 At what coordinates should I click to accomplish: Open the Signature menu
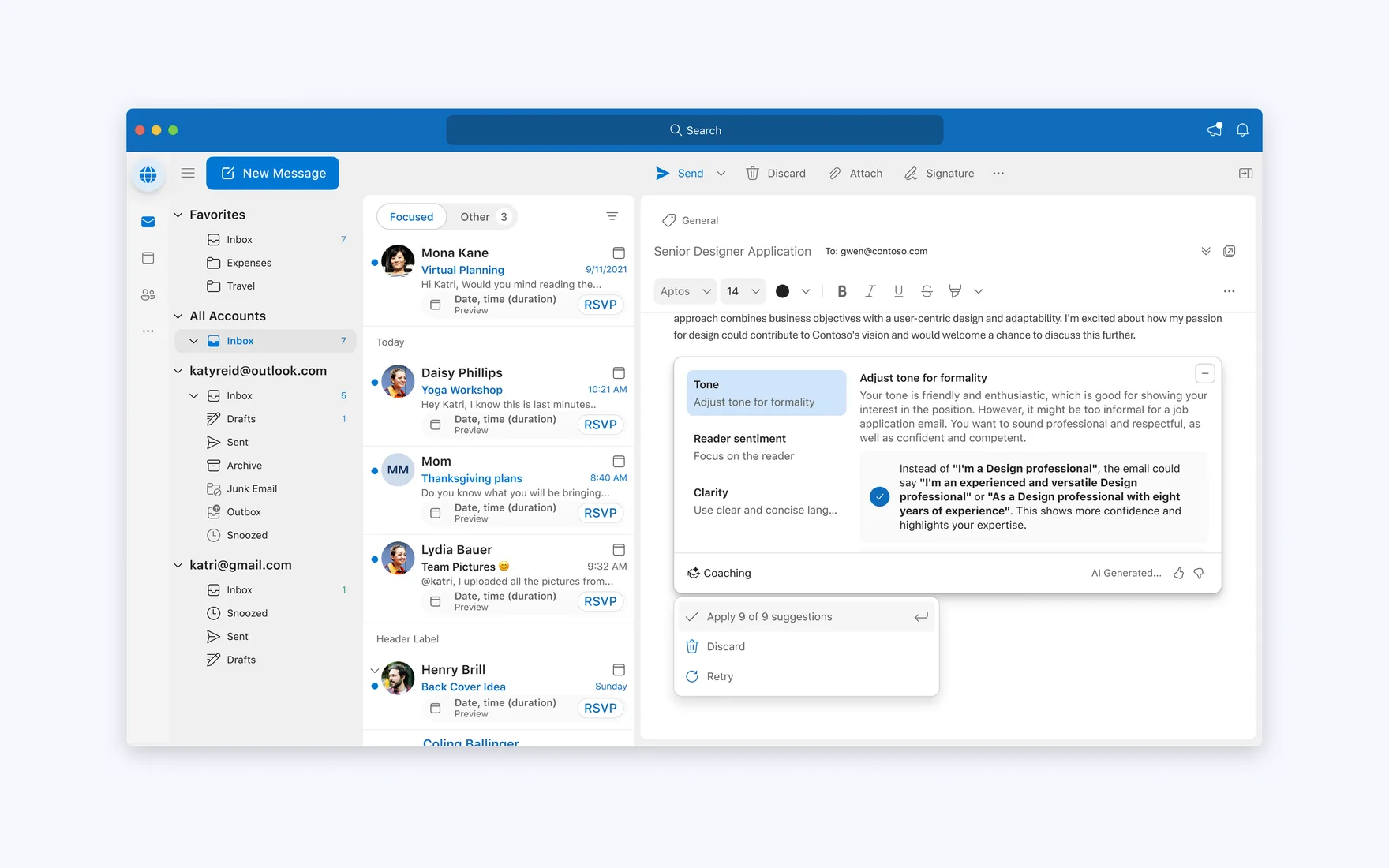pos(939,174)
